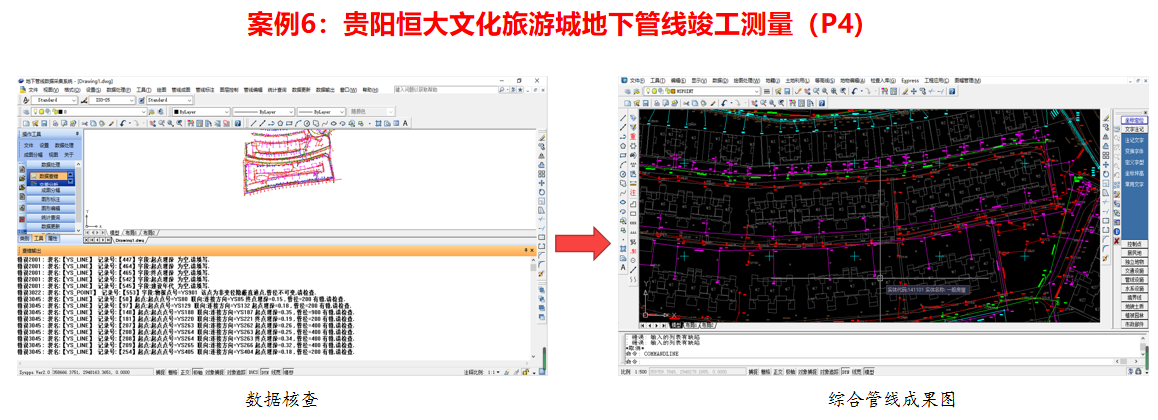Select Arc tool in right vertical toolbar
The image size is (1158, 420).
point(623,165)
